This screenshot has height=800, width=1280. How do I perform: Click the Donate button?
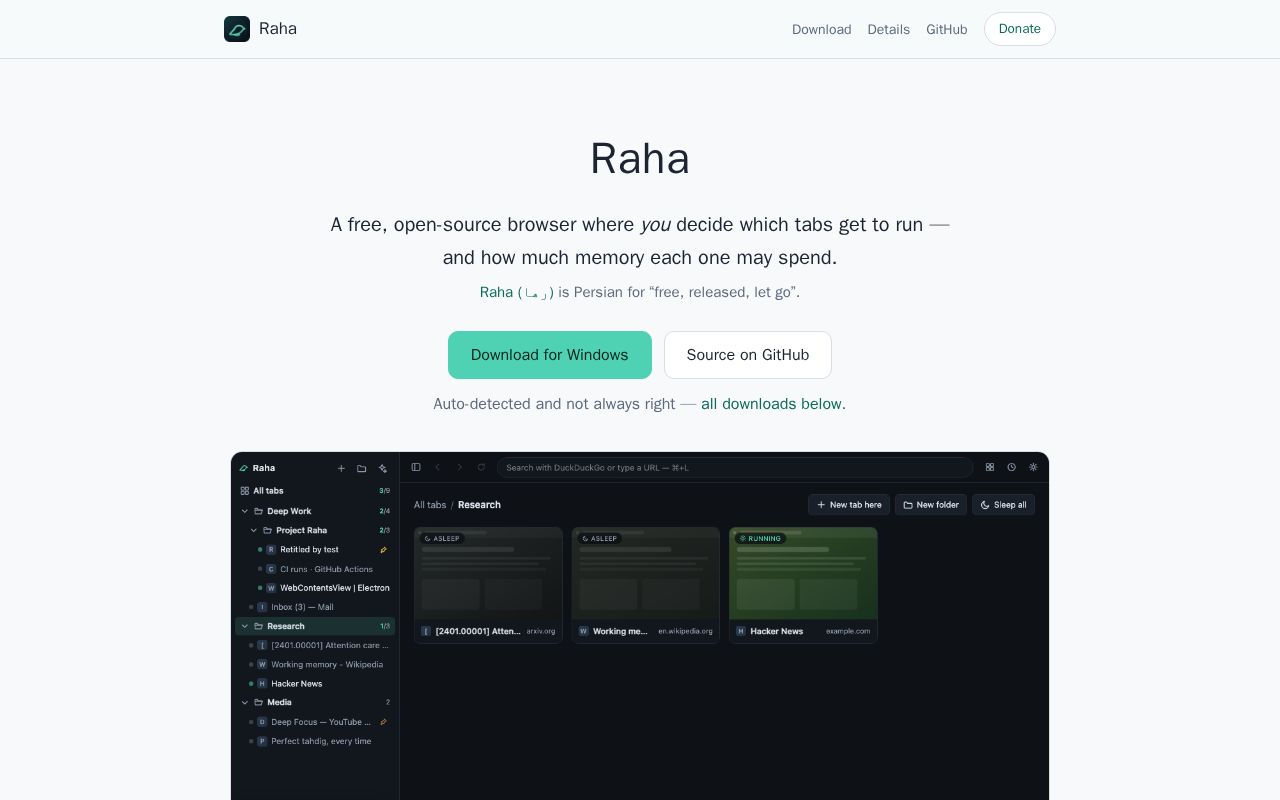pyautogui.click(x=1020, y=29)
